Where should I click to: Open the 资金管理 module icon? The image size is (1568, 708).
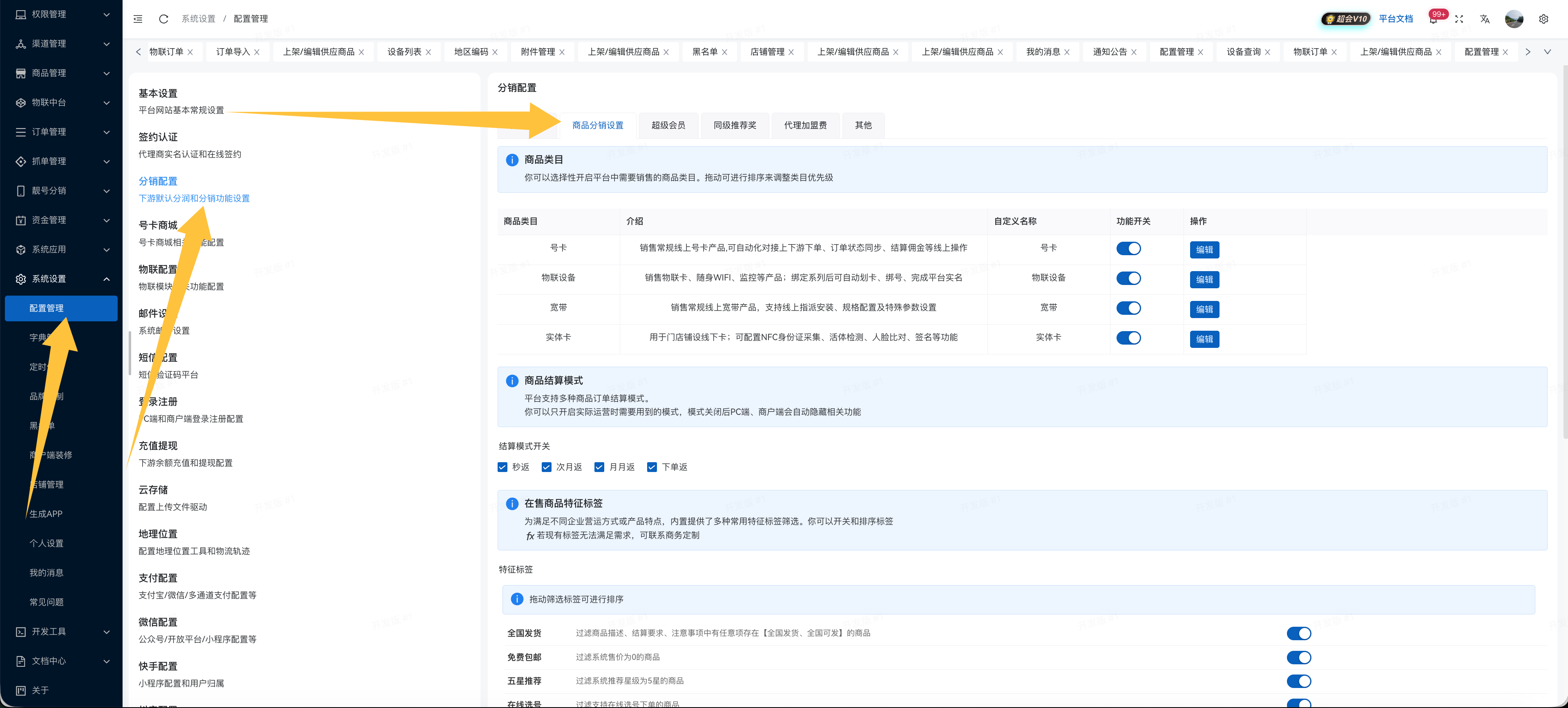[x=20, y=220]
